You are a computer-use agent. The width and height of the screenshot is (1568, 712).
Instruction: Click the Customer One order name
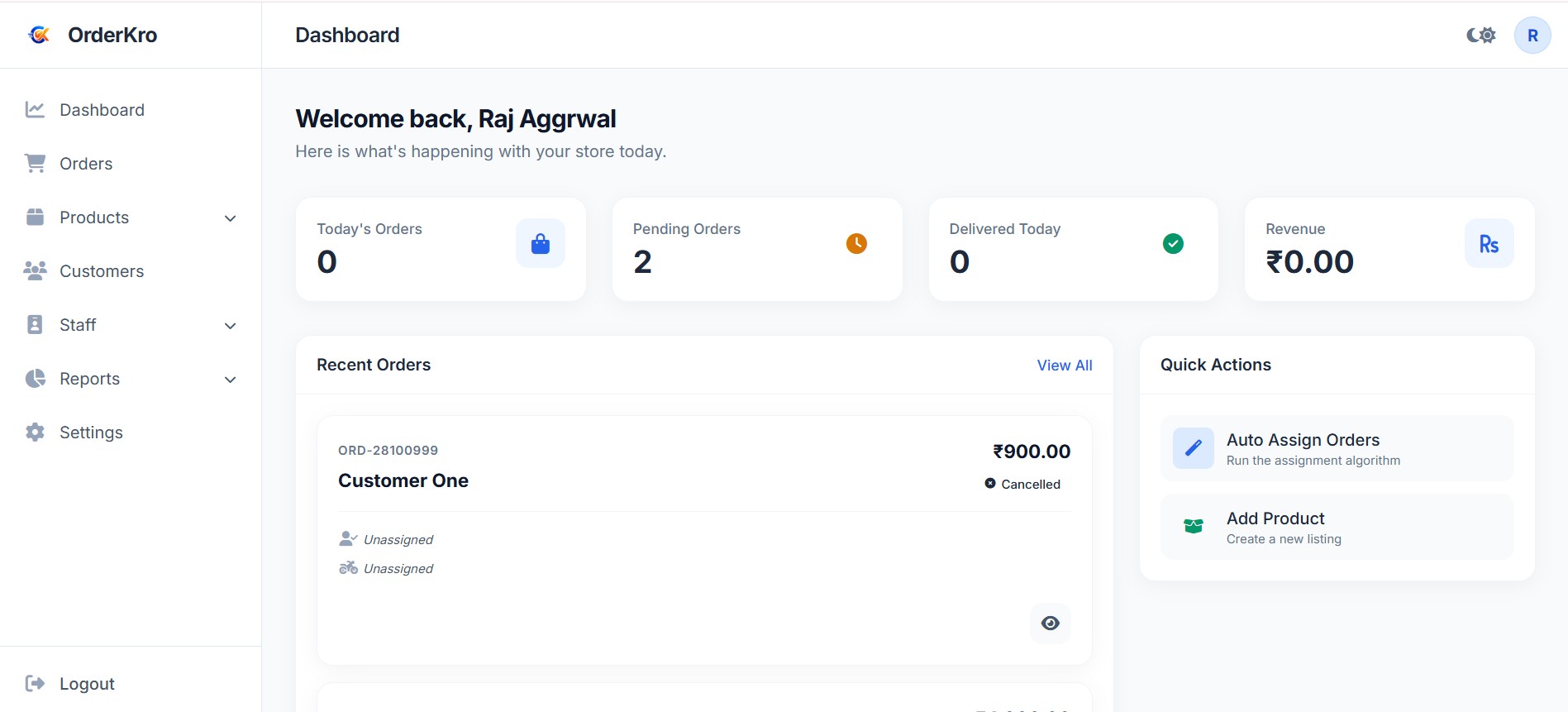(x=403, y=480)
